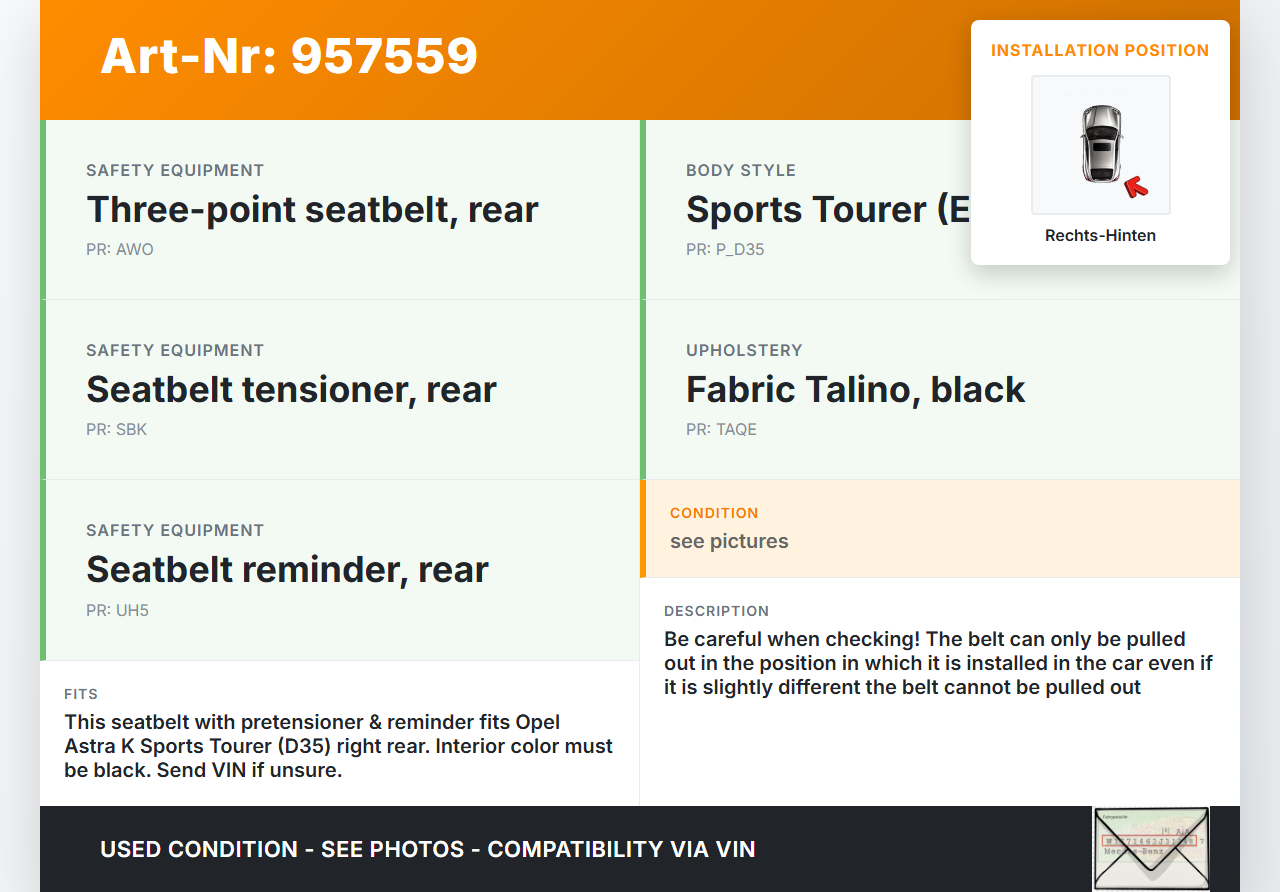The image size is (1280, 892).
Task: Click the PR: TAQE code
Action: tap(721, 430)
